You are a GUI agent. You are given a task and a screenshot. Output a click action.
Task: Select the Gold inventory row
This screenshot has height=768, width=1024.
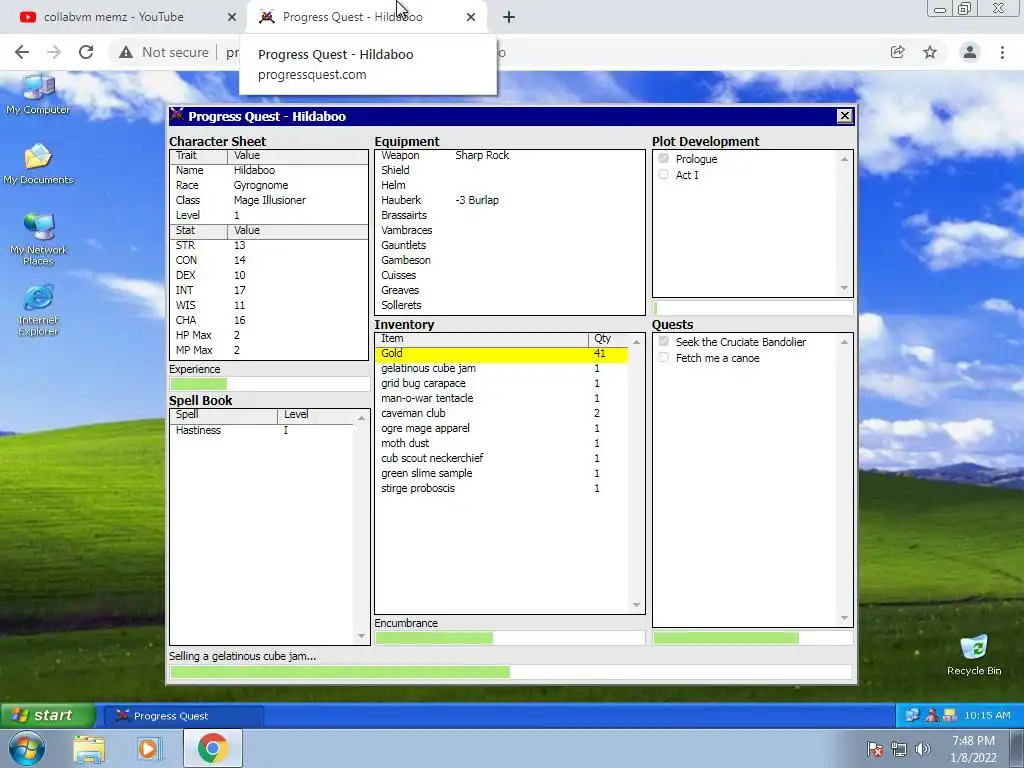502,353
